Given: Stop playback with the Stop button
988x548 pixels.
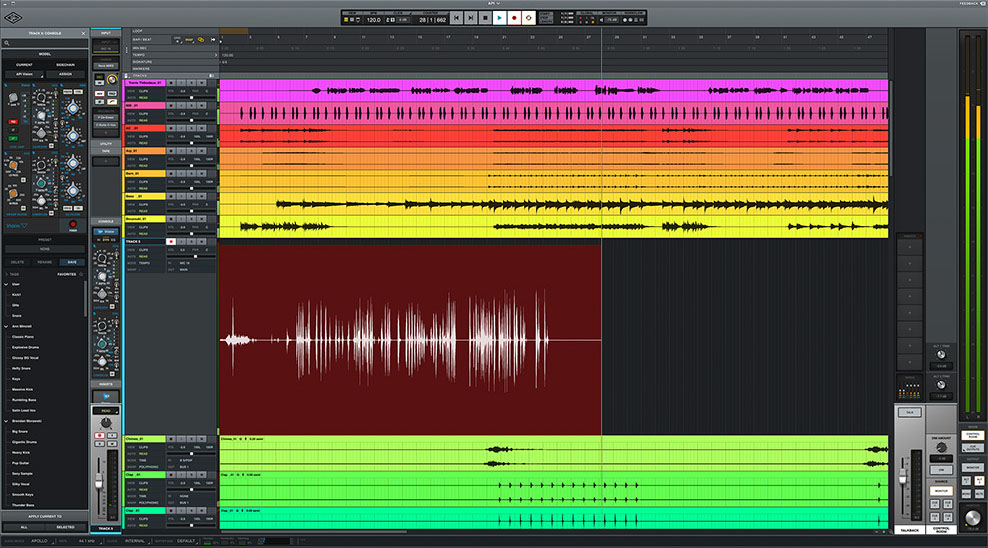Looking at the screenshot, I should click(x=485, y=18).
